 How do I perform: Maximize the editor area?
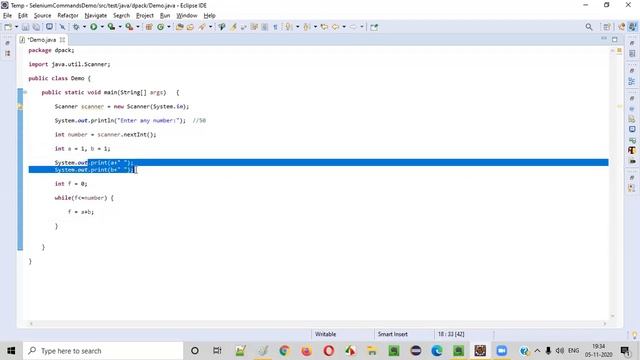click(615, 39)
